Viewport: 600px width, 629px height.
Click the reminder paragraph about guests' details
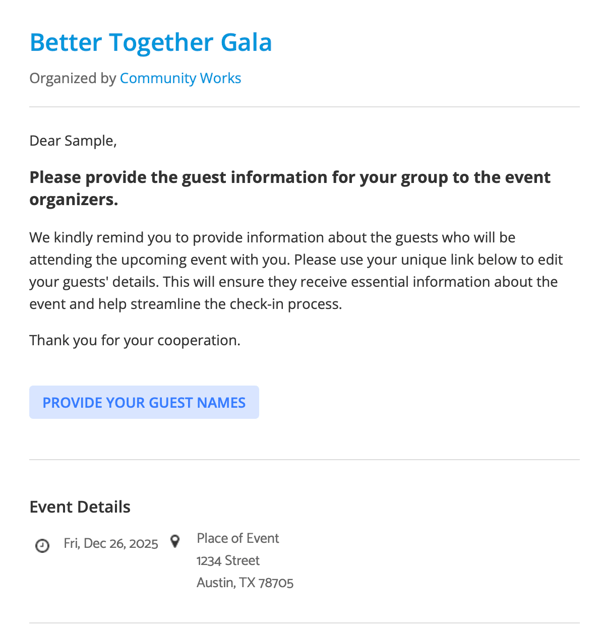296,271
